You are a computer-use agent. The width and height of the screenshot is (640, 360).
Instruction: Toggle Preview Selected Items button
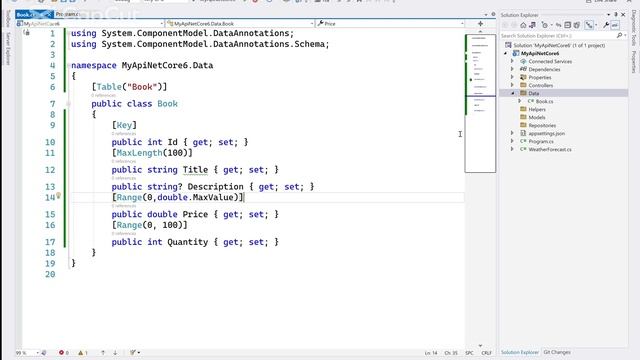point(615,25)
